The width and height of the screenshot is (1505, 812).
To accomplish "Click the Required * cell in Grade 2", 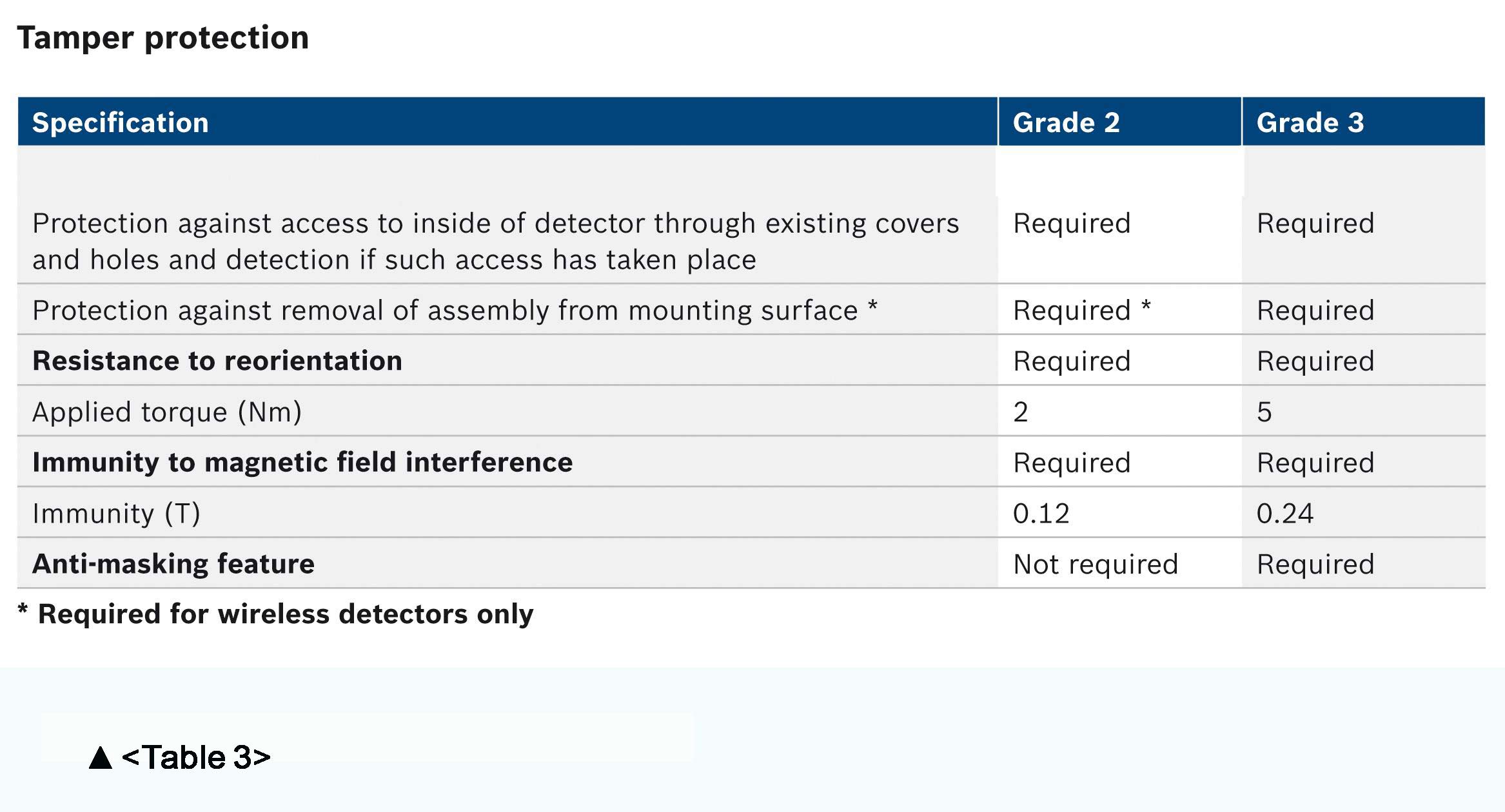I will click(x=1081, y=310).
